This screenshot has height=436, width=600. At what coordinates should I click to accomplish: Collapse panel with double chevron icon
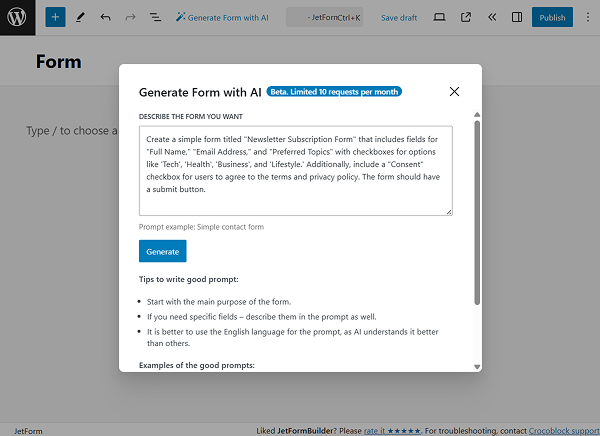click(492, 17)
